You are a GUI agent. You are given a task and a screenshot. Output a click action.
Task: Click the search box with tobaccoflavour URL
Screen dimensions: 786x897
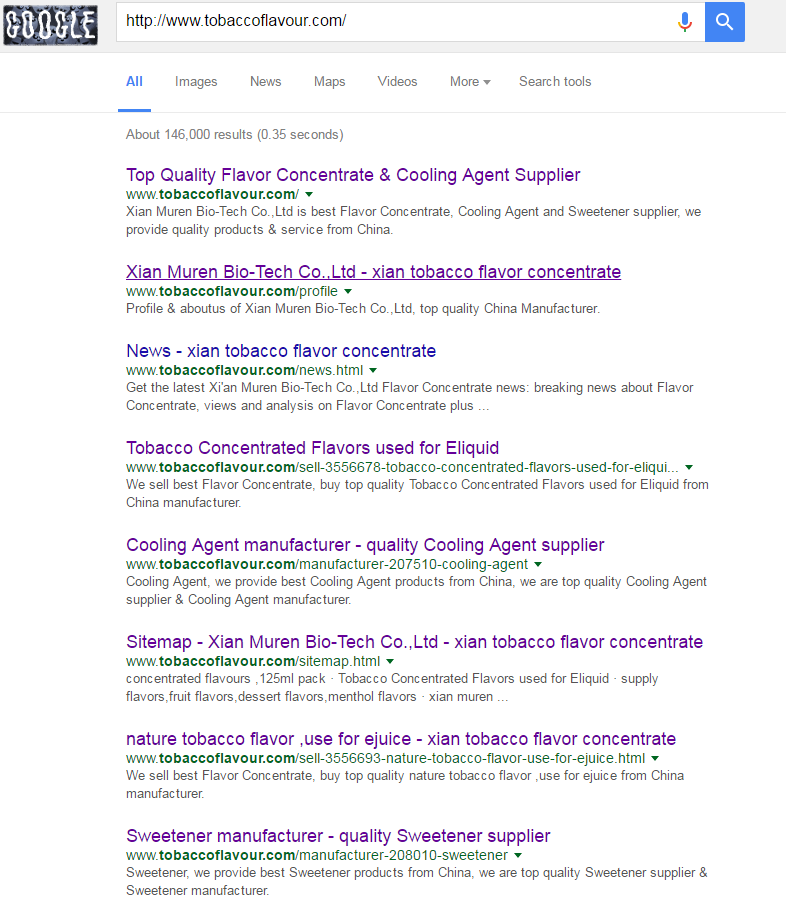pos(410,22)
